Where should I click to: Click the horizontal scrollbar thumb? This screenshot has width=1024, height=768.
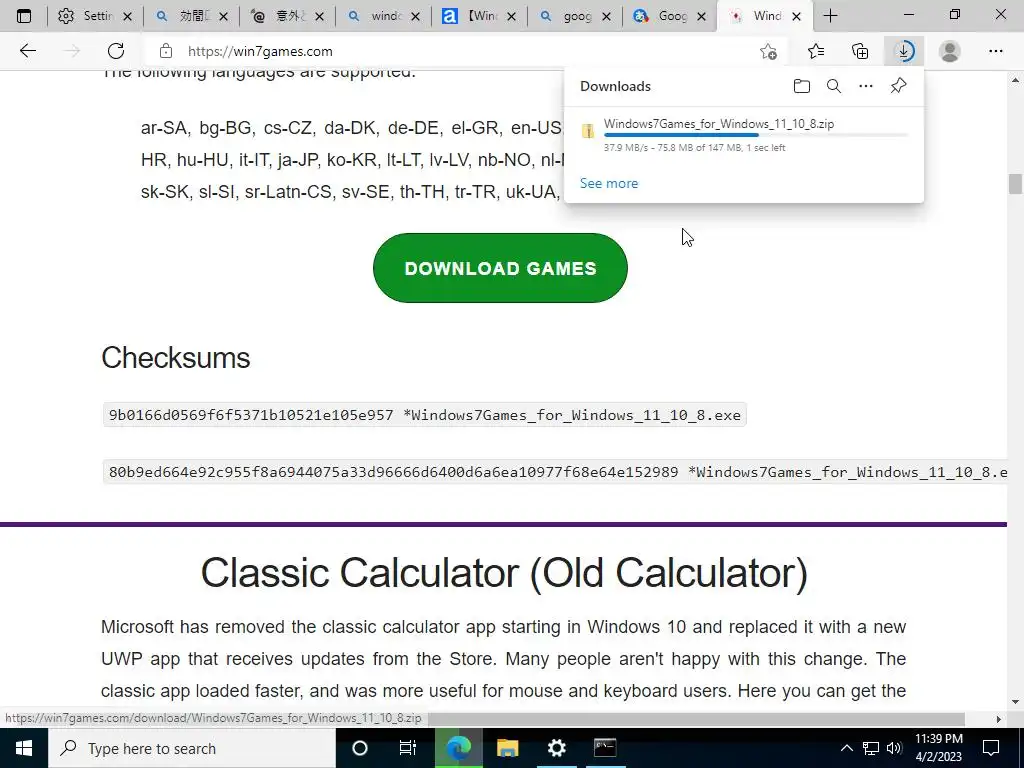click(696, 718)
